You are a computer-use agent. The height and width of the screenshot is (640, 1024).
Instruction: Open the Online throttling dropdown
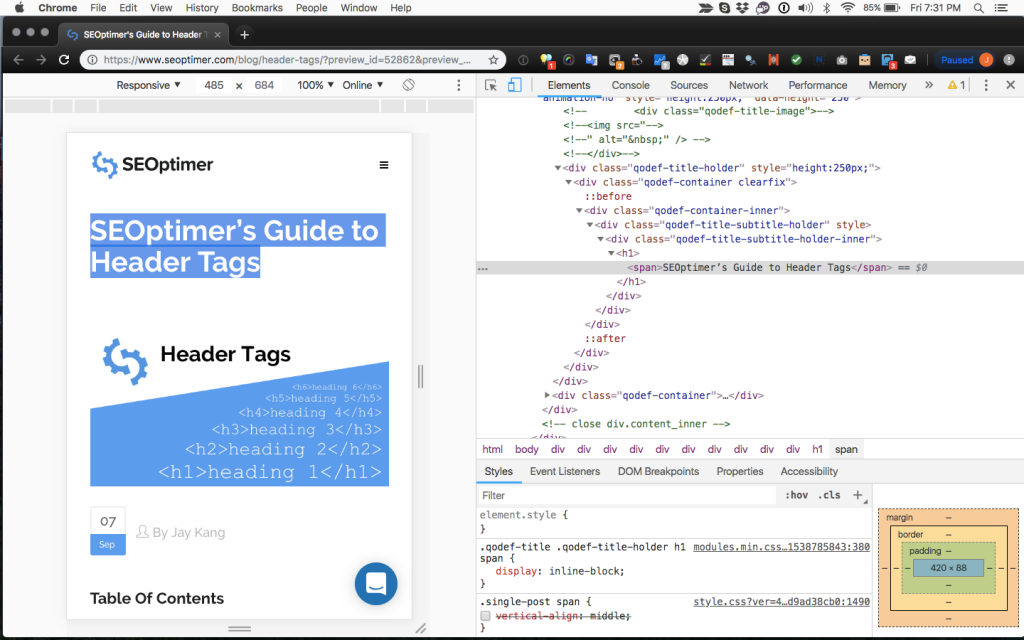click(x=363, y=85)
